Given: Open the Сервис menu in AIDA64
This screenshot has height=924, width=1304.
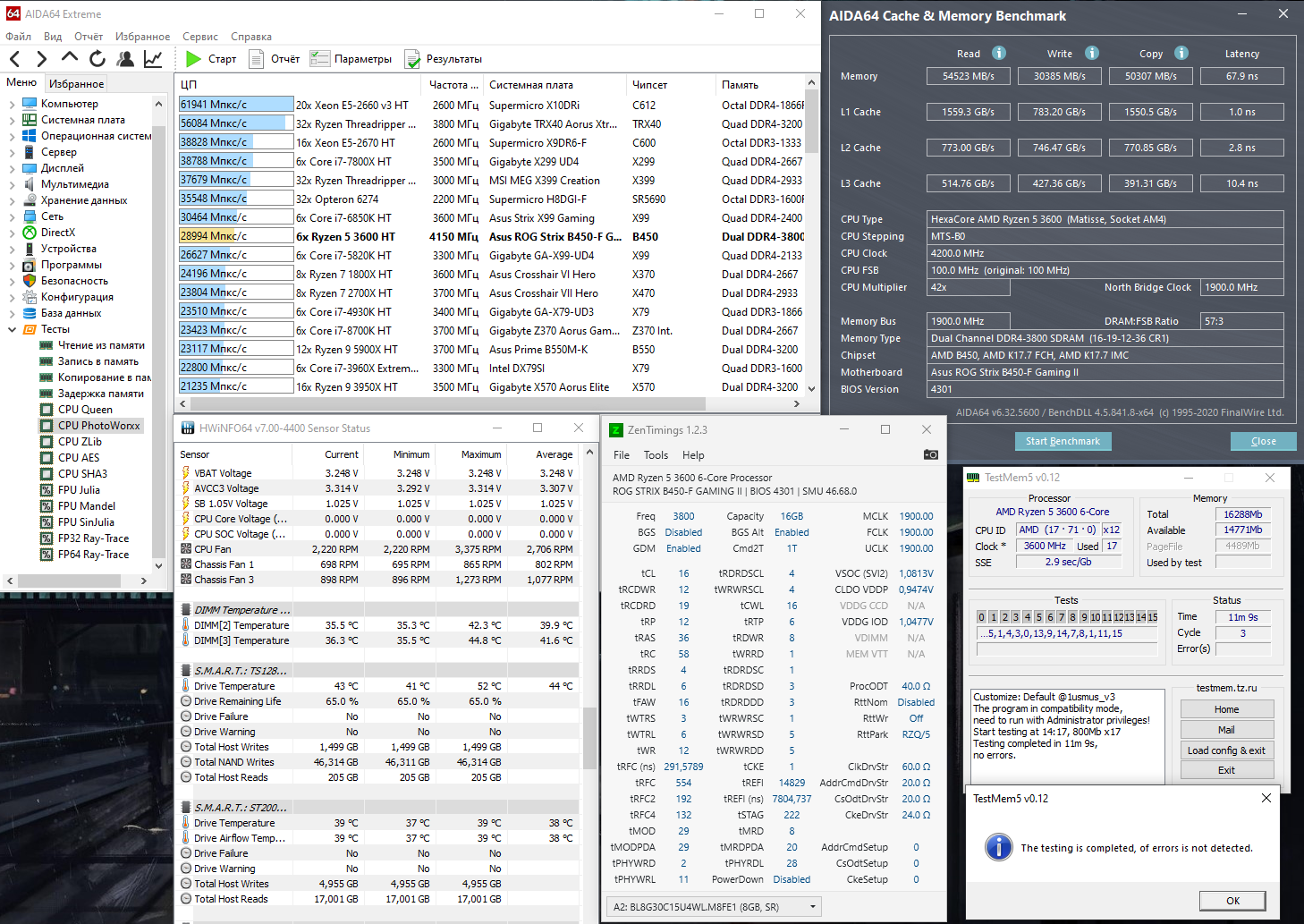Looking at the screenshot, I should pyautogui.click(x=200, y=37).
